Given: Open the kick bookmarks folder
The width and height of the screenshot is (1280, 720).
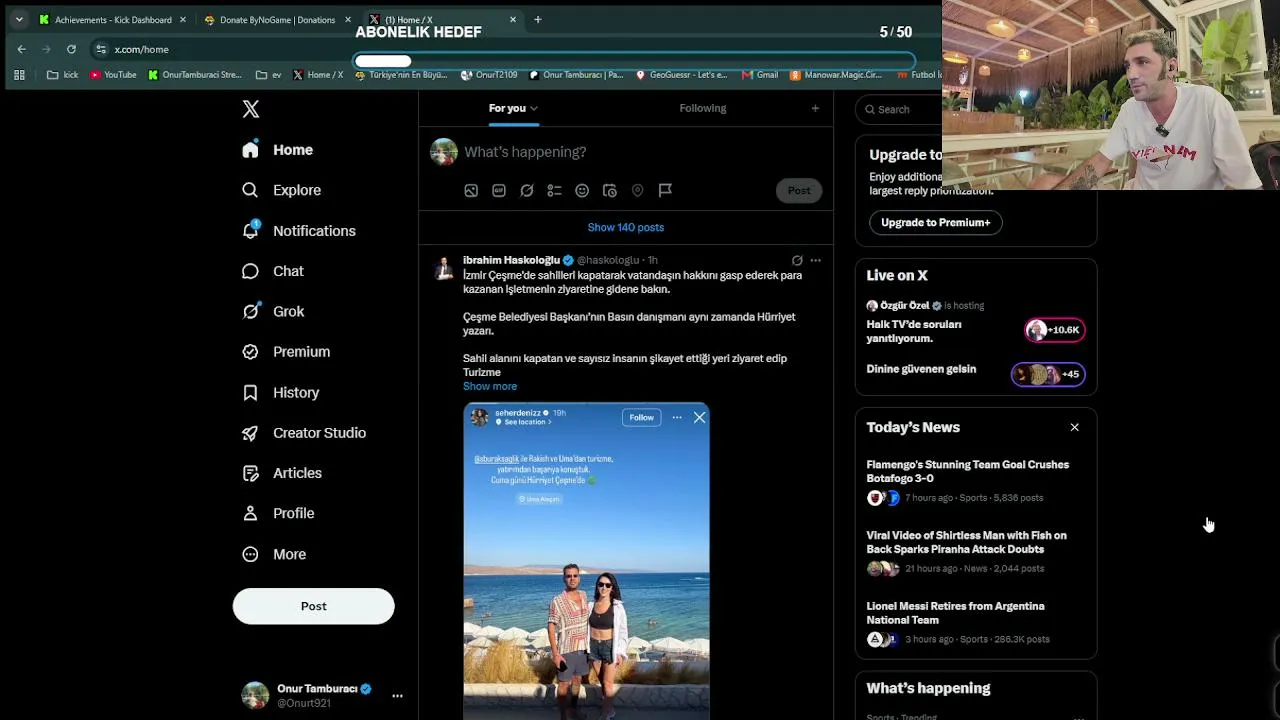Looking at the screenshot, I should [62, 75].
